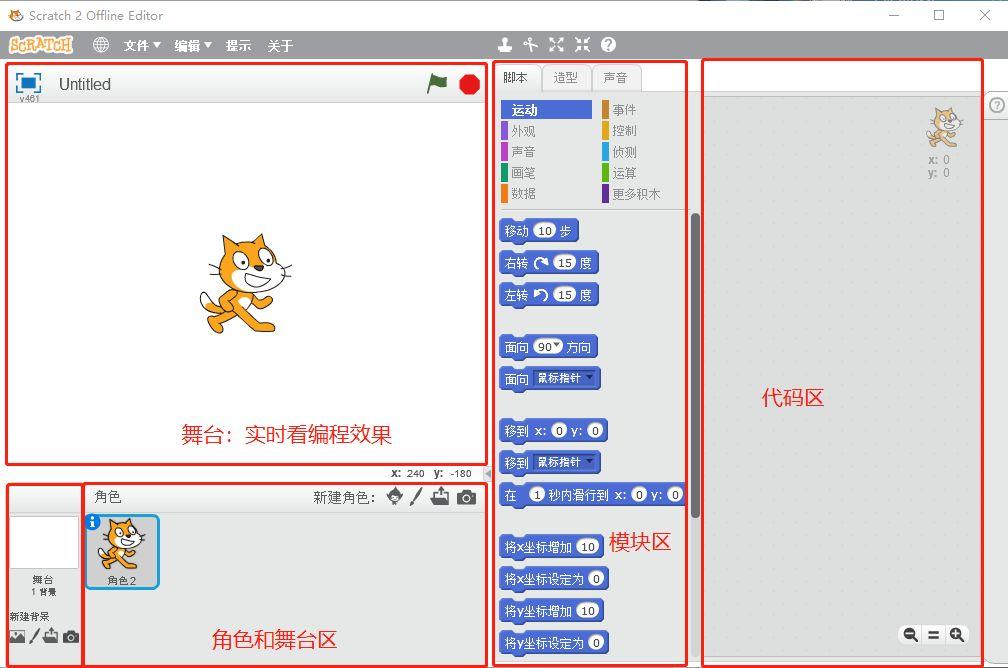This screenshot has width=1008, height=668.
Task: Zoom out the scripts area
Action: point(910,635)
